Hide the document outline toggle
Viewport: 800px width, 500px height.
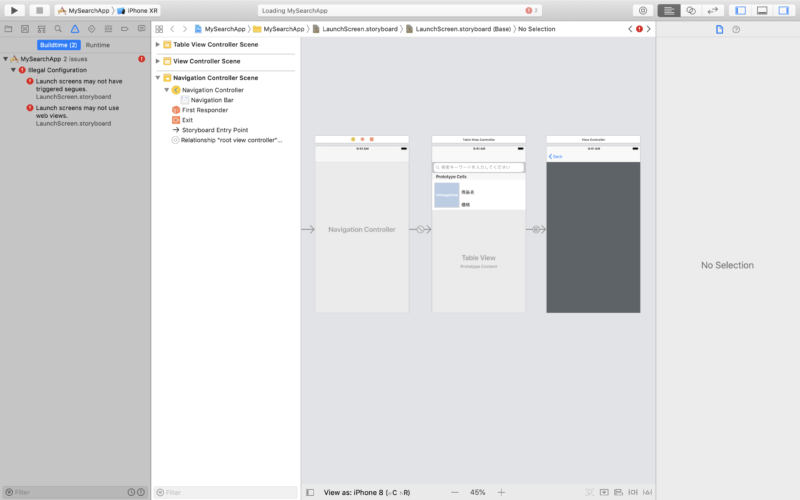point(310,492)
